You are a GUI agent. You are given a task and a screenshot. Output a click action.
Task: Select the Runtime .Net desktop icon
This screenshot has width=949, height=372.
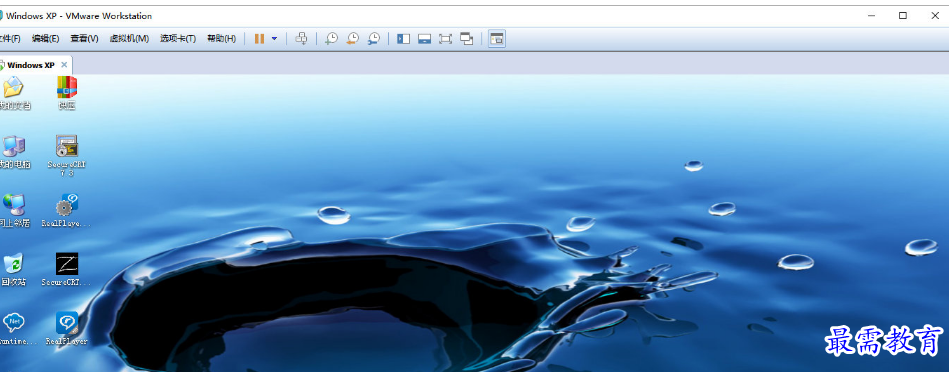(15, 328)
